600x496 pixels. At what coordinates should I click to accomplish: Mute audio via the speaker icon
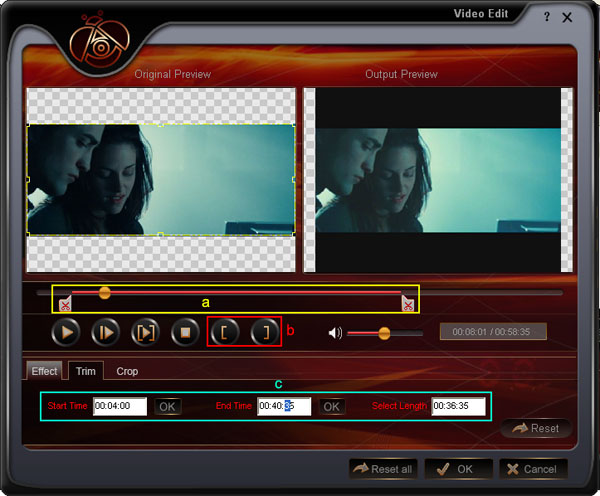click(x=335, y=333)
